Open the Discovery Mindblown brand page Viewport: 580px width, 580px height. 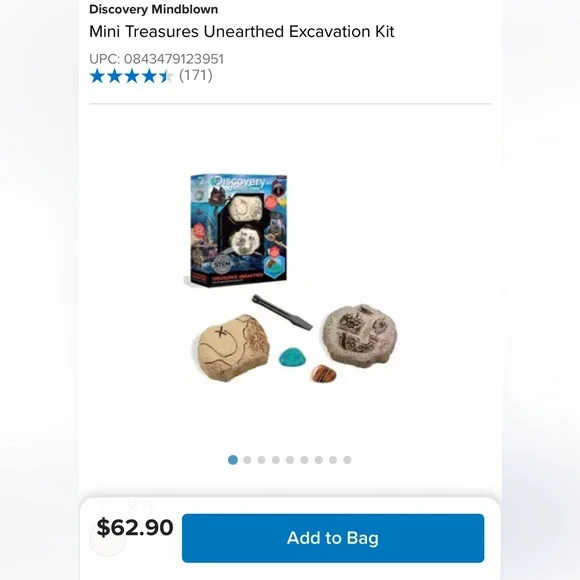click(154, 9)
